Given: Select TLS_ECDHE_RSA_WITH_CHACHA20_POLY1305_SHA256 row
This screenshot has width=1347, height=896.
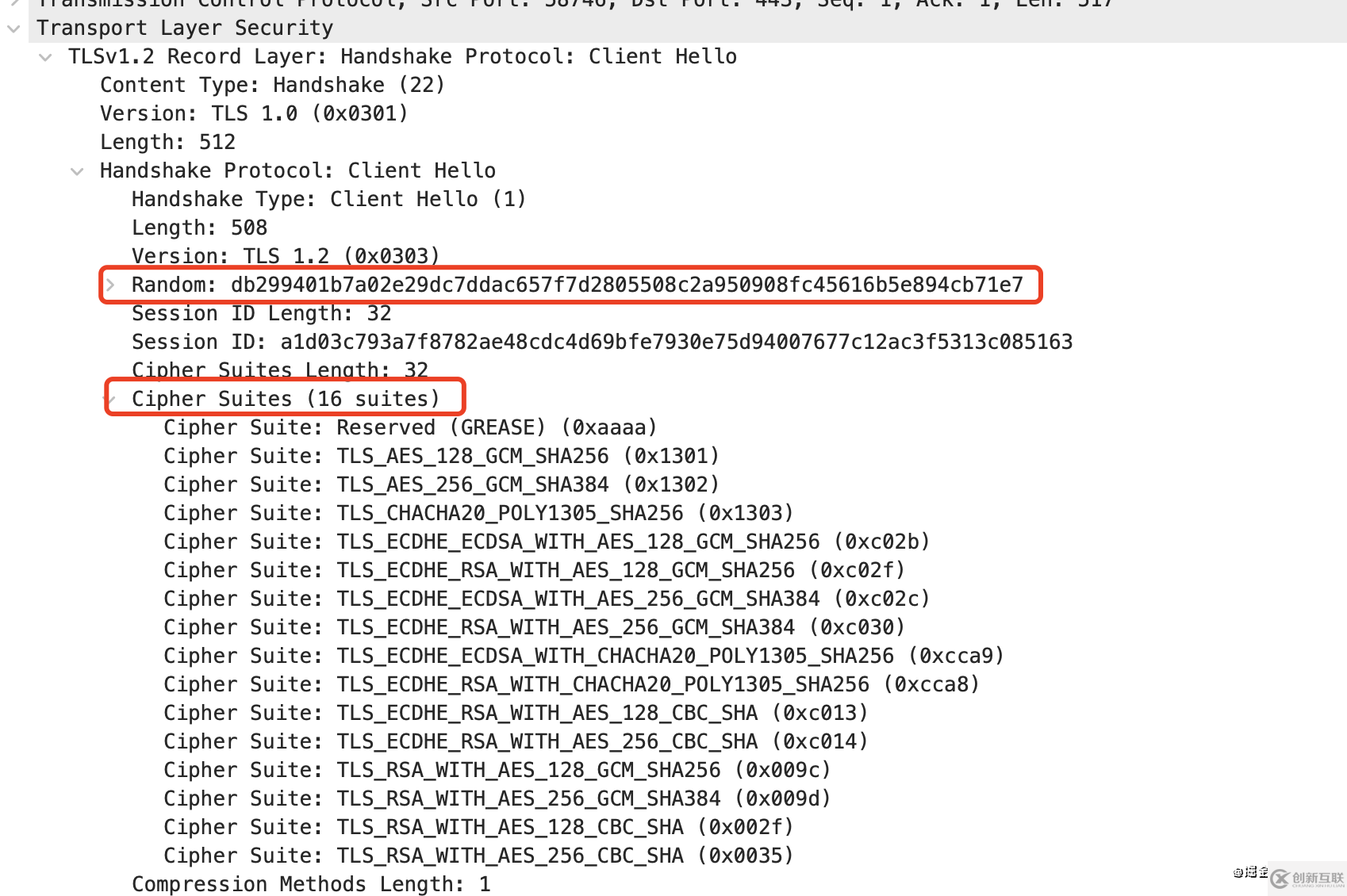Looking at the screenshot, I should coord(571,684).
